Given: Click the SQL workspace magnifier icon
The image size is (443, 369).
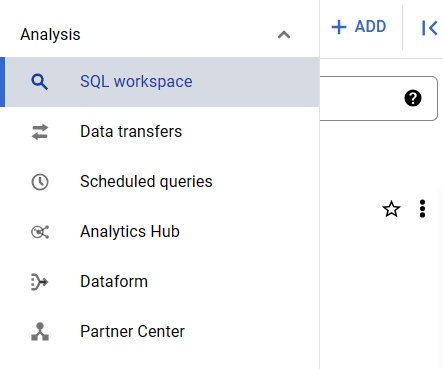Looking at the screenshot, I should coord(40,82).
